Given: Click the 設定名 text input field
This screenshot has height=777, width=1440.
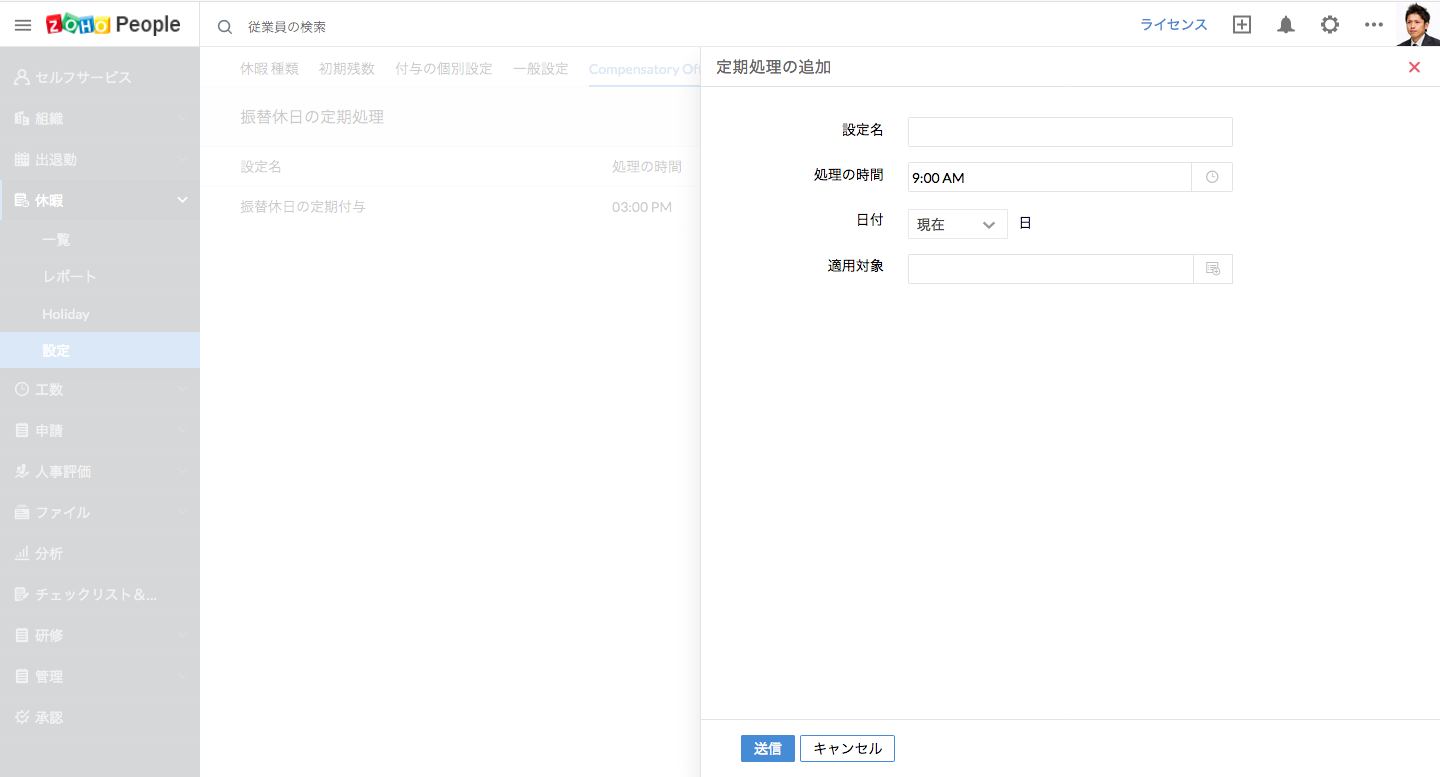Looking at the screenshot, I should [x=1070, y=132].
